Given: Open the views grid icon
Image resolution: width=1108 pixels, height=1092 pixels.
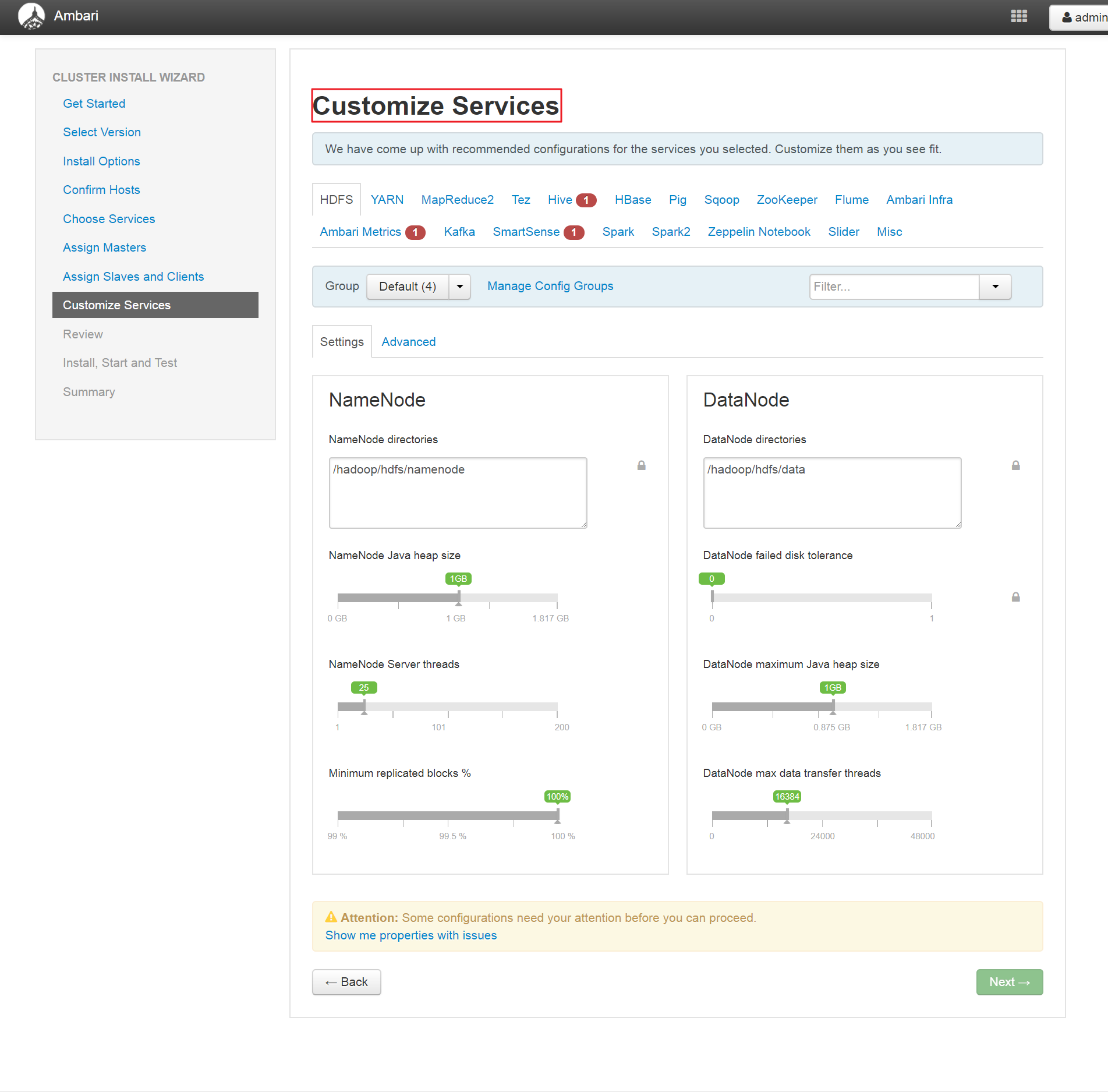Looking at the screenshot, I should [x=1018, y=16].
